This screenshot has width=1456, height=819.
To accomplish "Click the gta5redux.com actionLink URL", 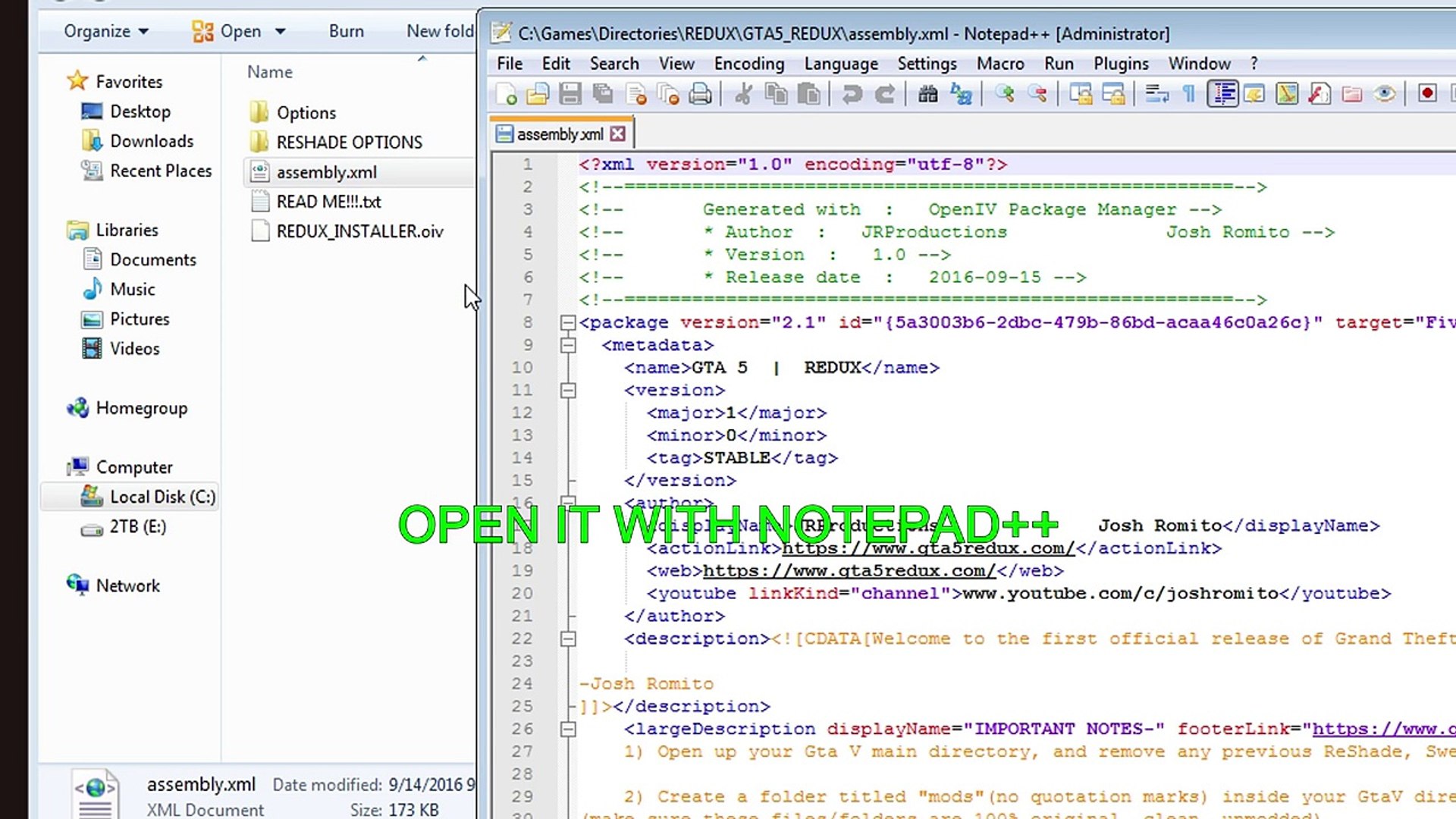I will [x=928, y=548].
